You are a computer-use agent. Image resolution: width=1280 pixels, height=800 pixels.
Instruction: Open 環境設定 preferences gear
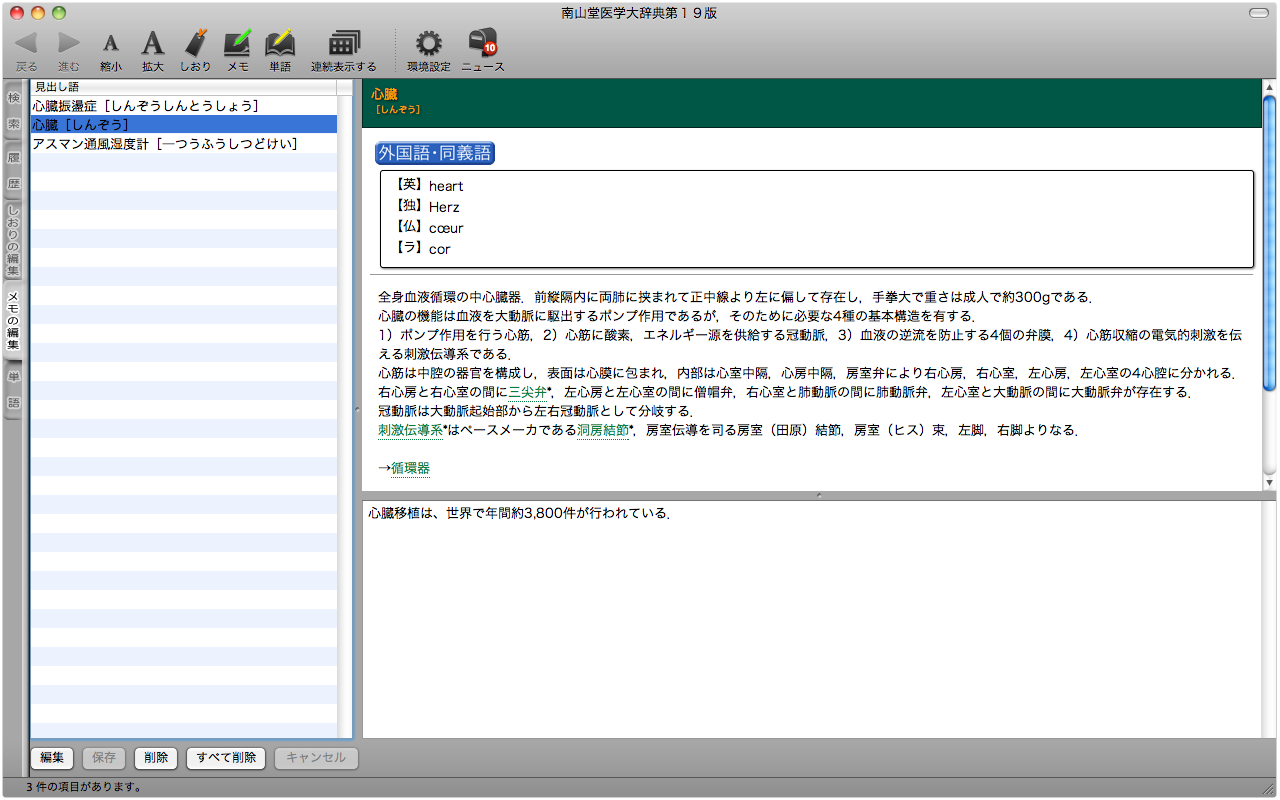click(429, 43)
